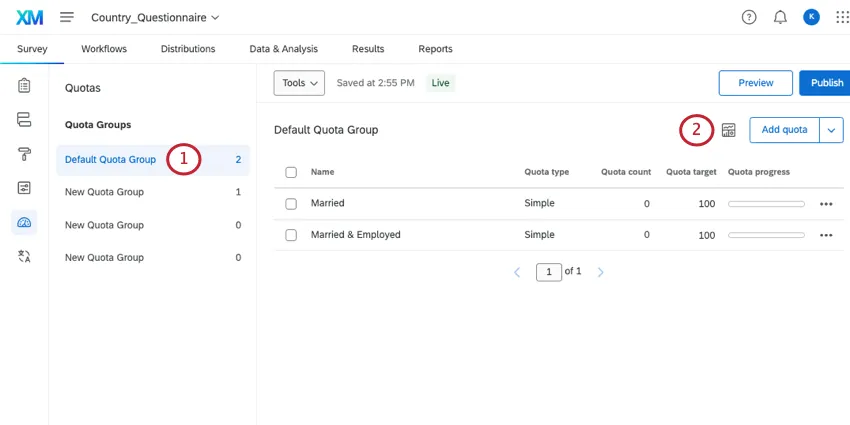Check the Married & Employed checkbox
Image resolution: width=850 pixels, height=425 pixels.
291,235
